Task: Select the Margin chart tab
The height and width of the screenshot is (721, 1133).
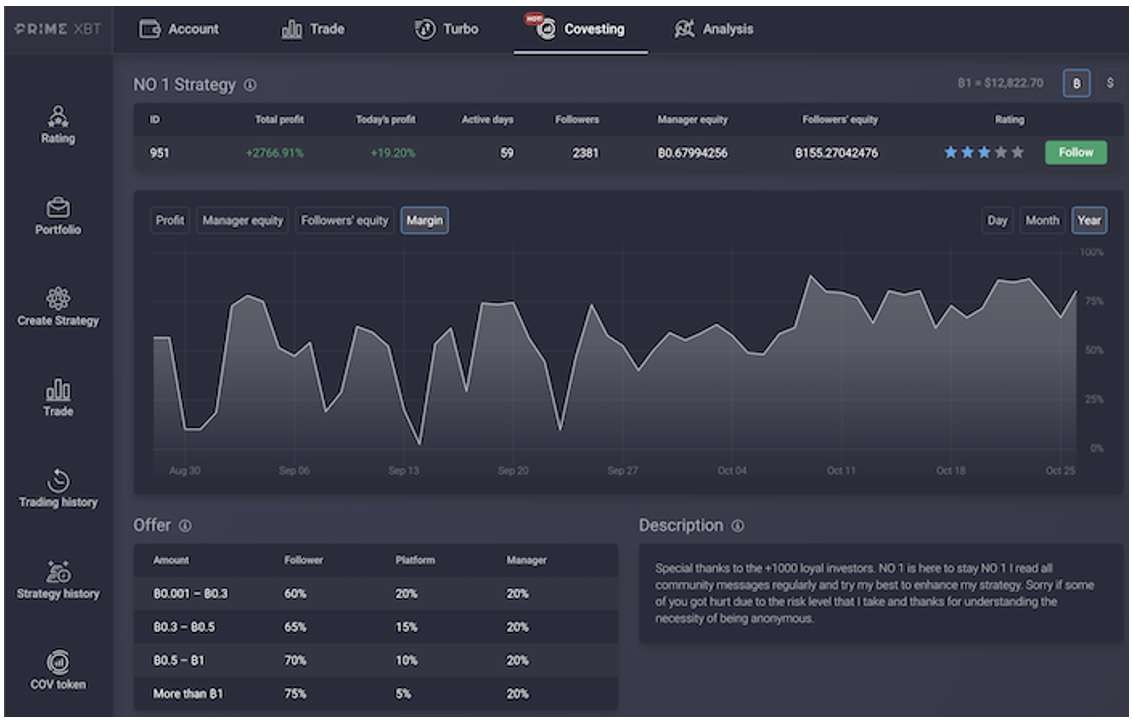Action: [x=424, y=220]
